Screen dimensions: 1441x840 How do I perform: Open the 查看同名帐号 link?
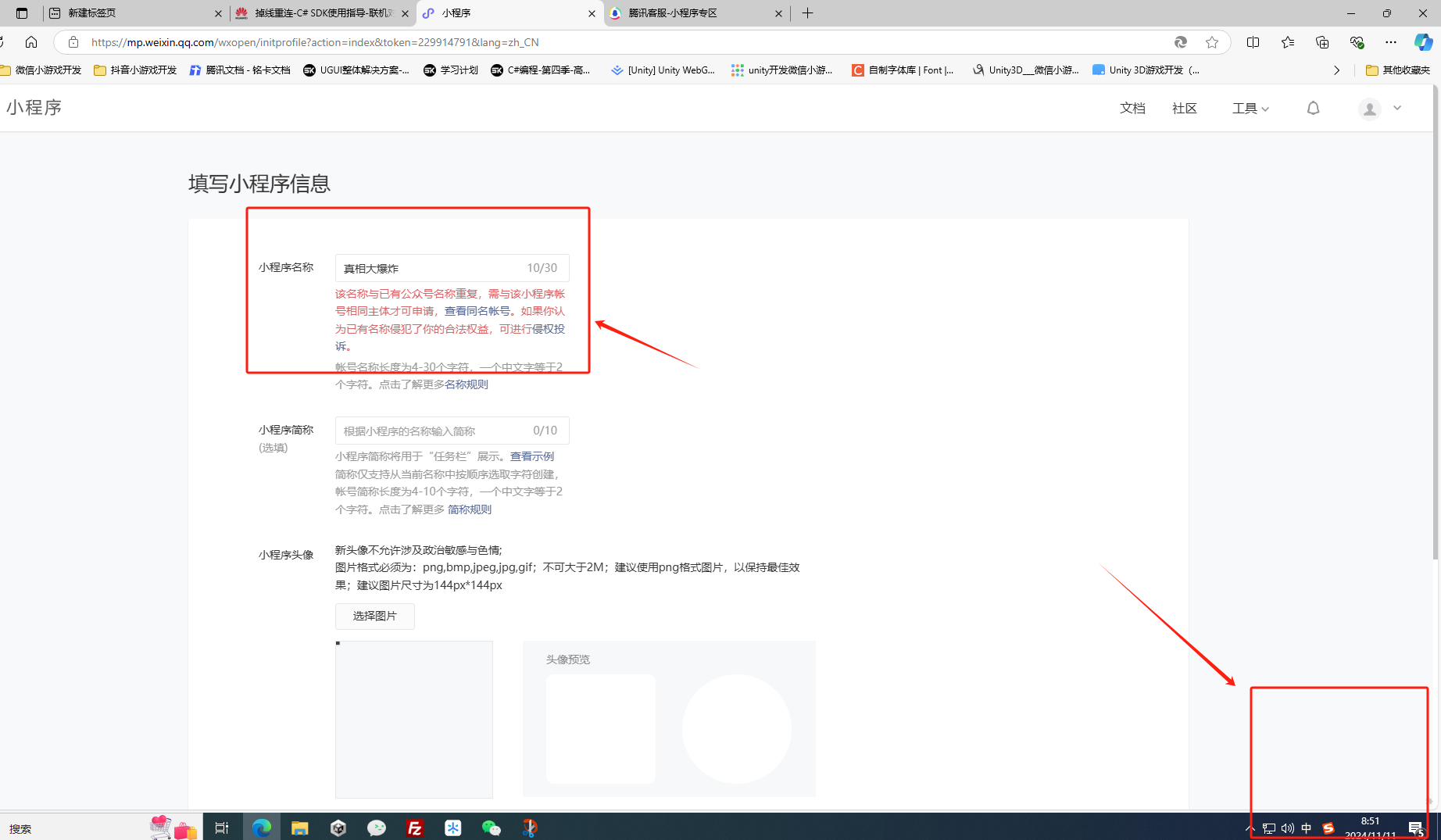click(x=477, y=311)
